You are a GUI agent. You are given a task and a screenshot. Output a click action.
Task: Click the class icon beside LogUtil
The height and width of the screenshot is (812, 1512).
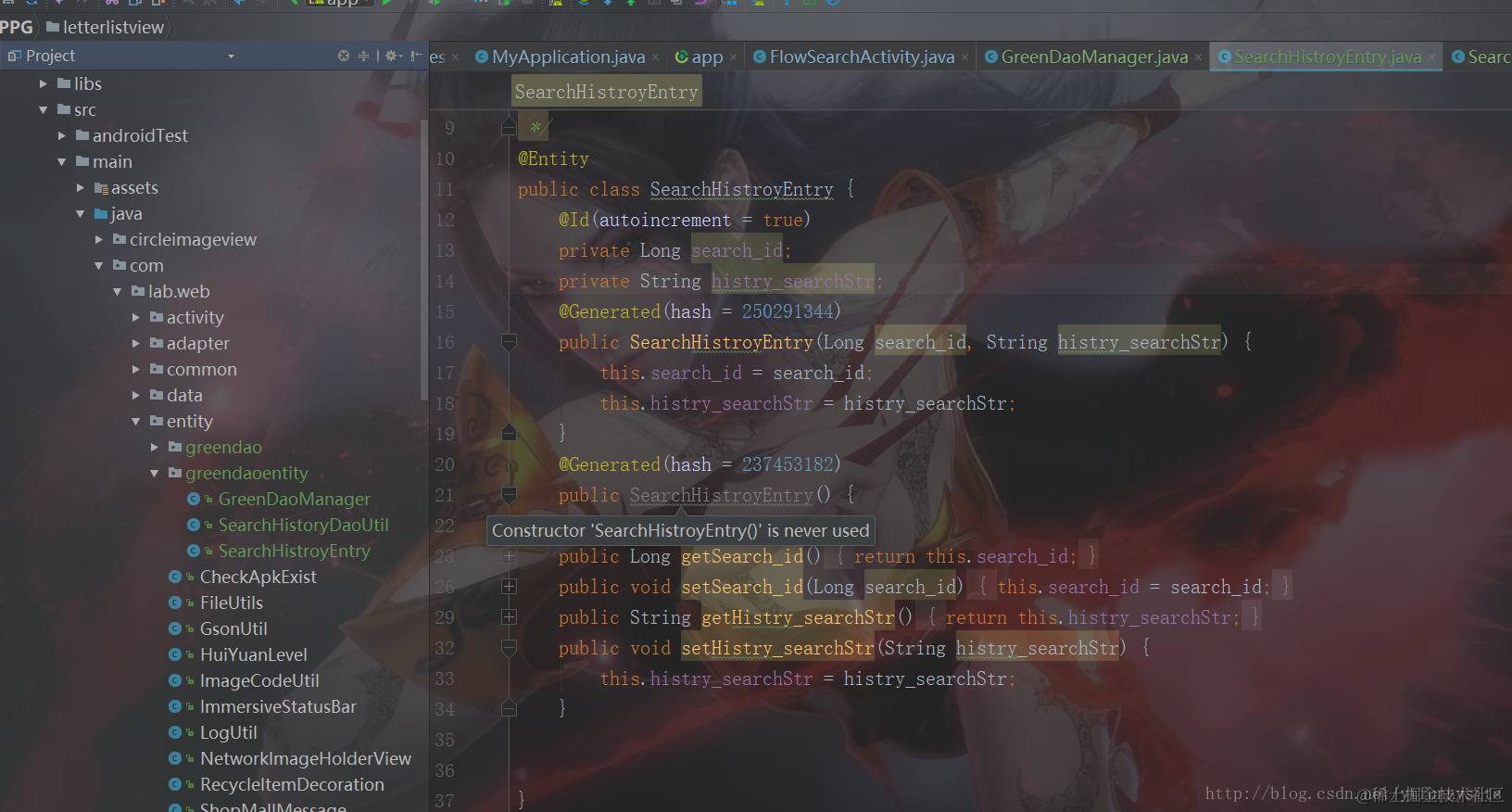[175, 732]
